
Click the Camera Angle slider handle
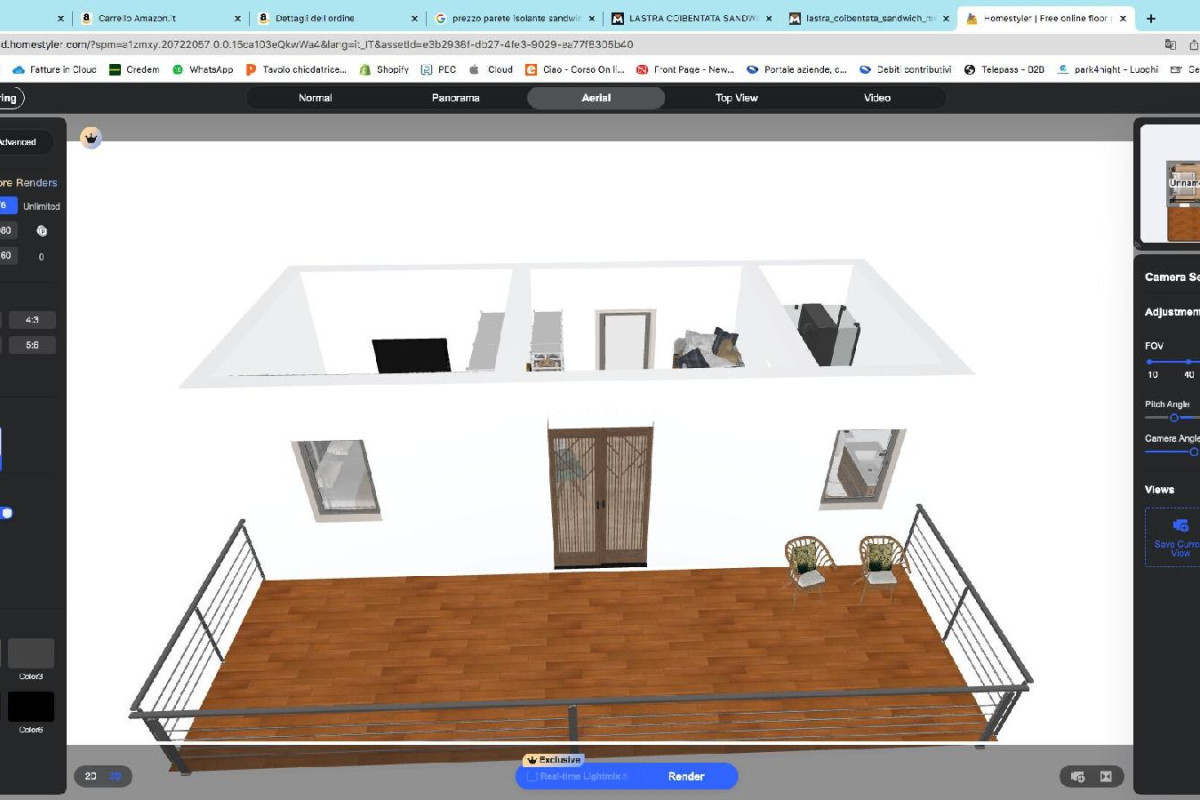click(1194, 452)
